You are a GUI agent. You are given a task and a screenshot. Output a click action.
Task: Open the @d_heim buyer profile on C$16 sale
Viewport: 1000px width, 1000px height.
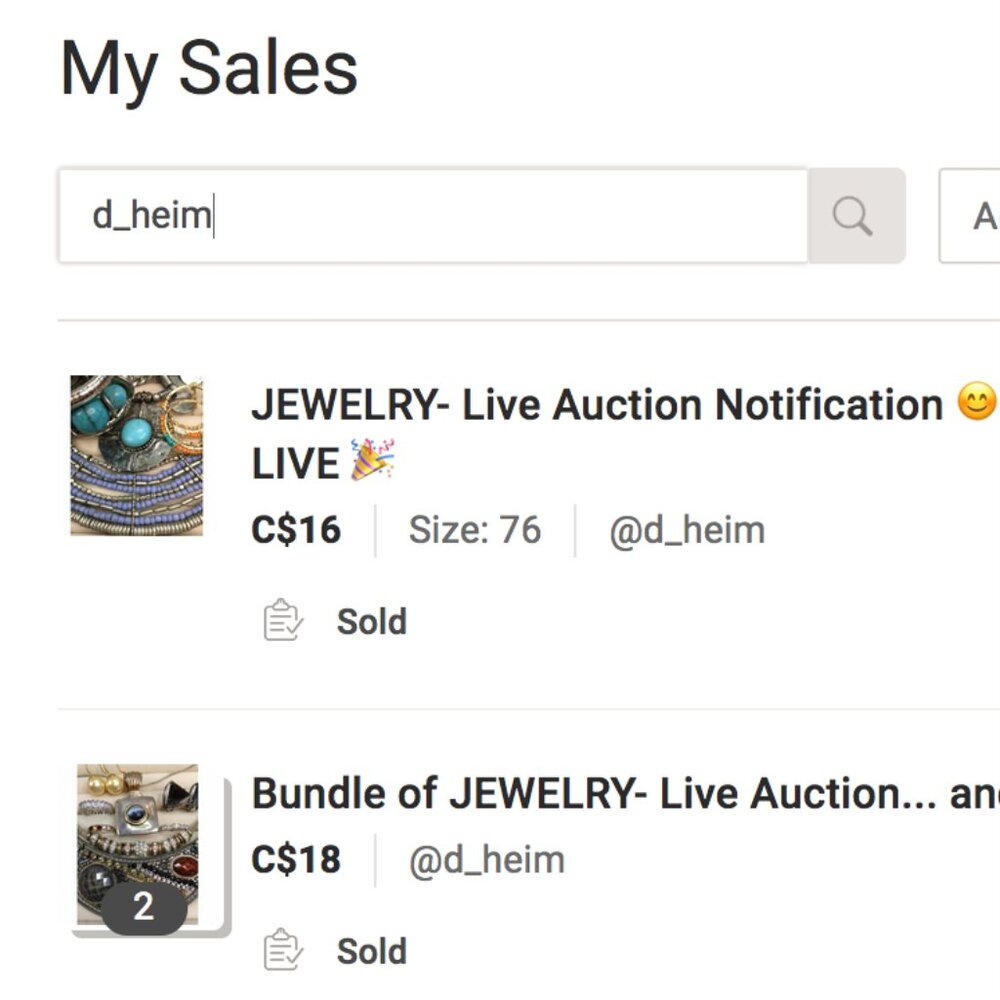click(687, 531)
